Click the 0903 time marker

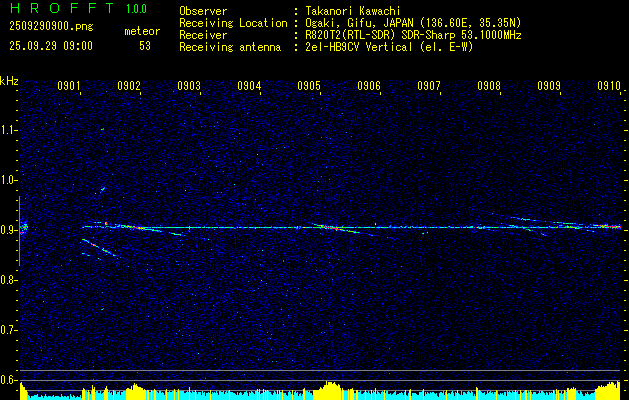click(x=189, y=86)
